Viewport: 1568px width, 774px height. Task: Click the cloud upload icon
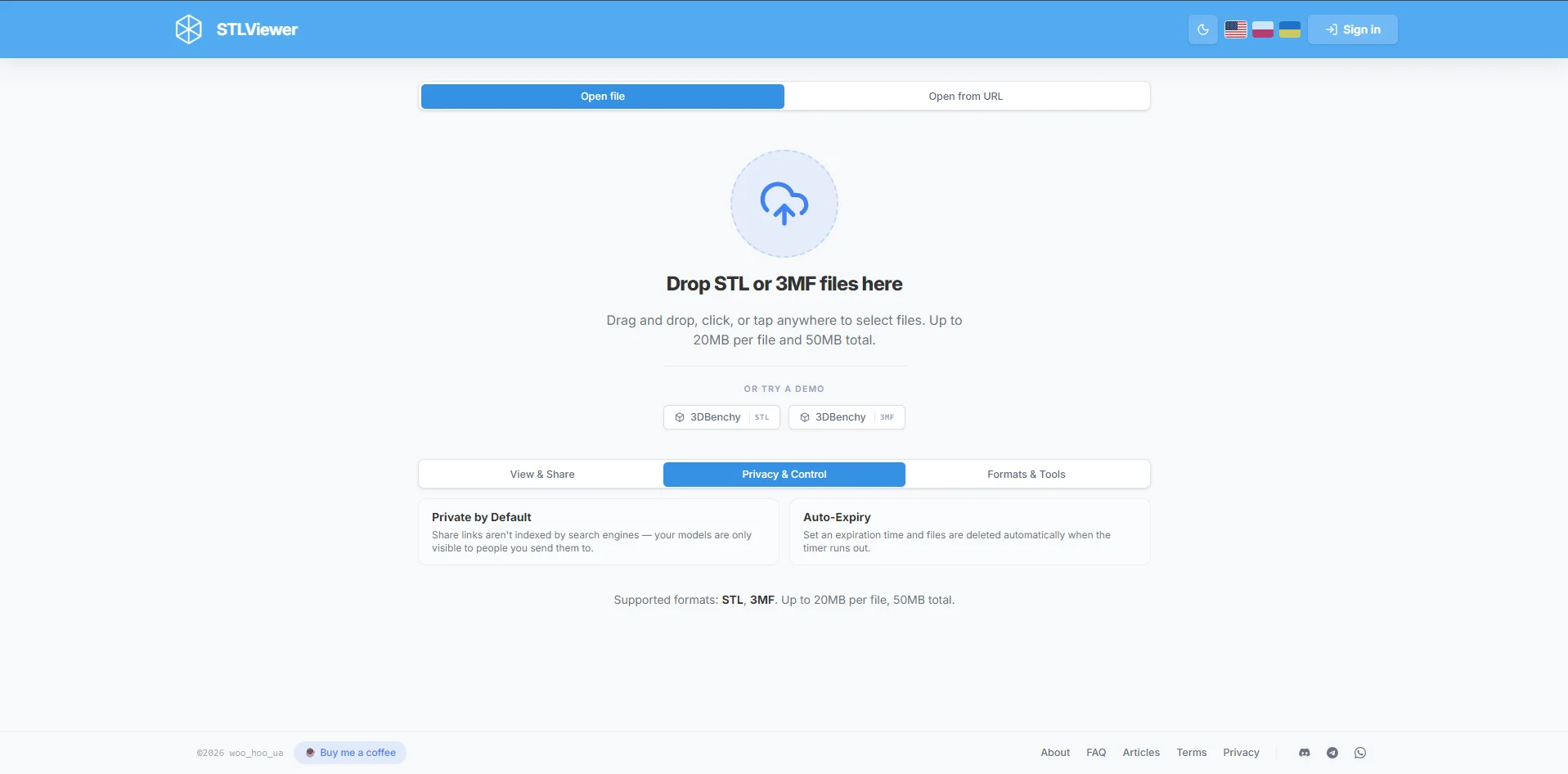pos(784,204)
